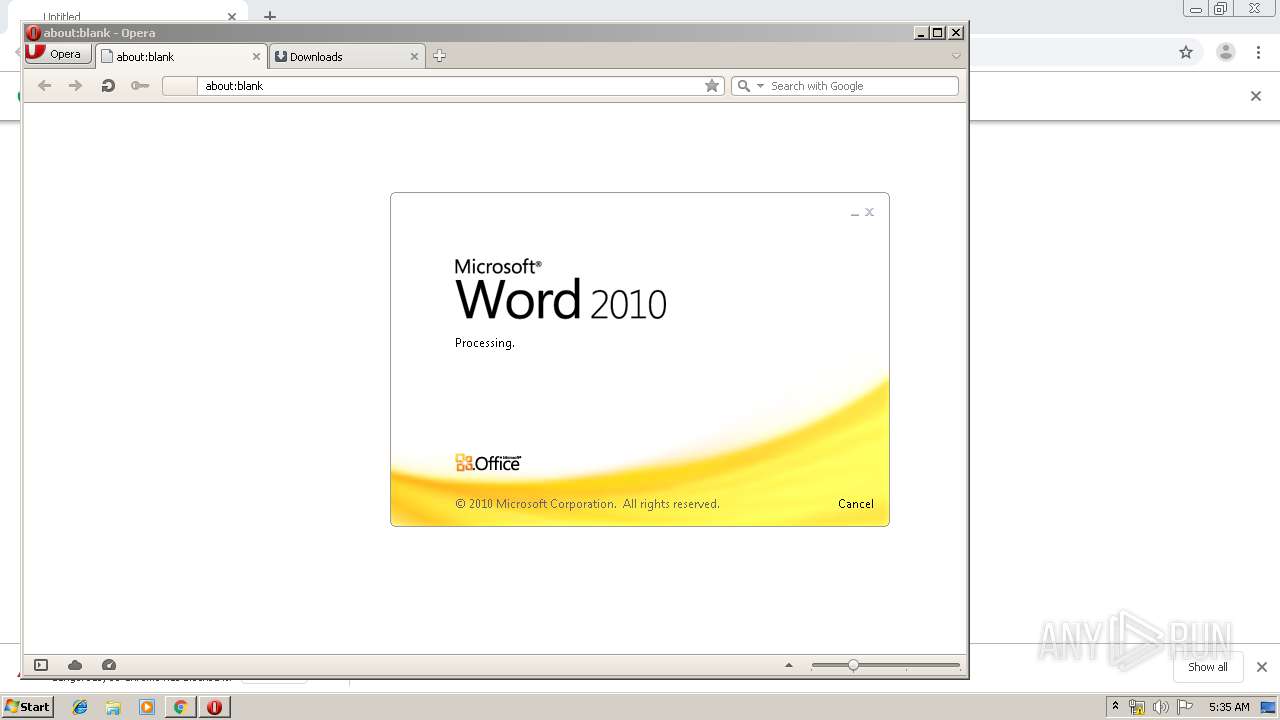Close the Untitled tab in Chrome

pos(232,17)
